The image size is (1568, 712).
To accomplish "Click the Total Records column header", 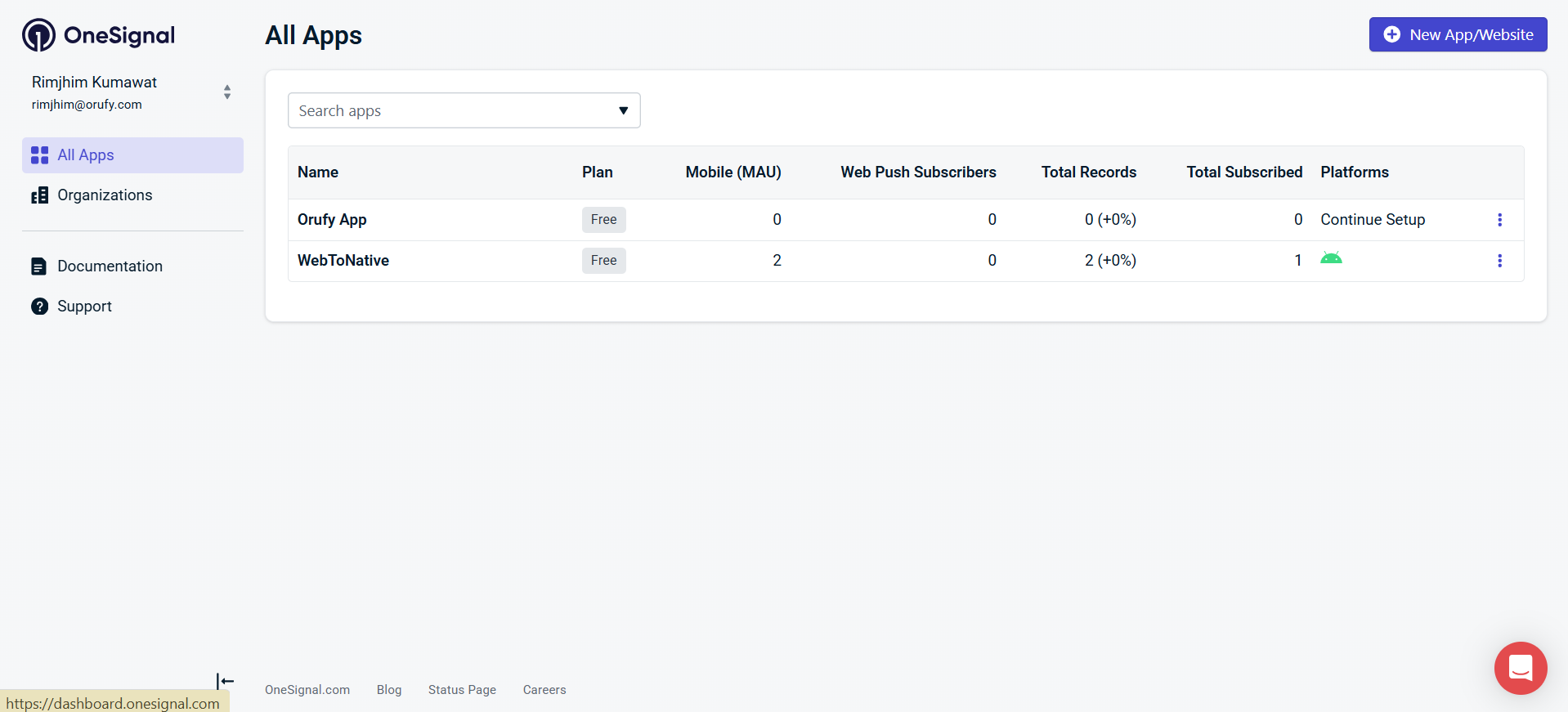I will (1089, 172).
